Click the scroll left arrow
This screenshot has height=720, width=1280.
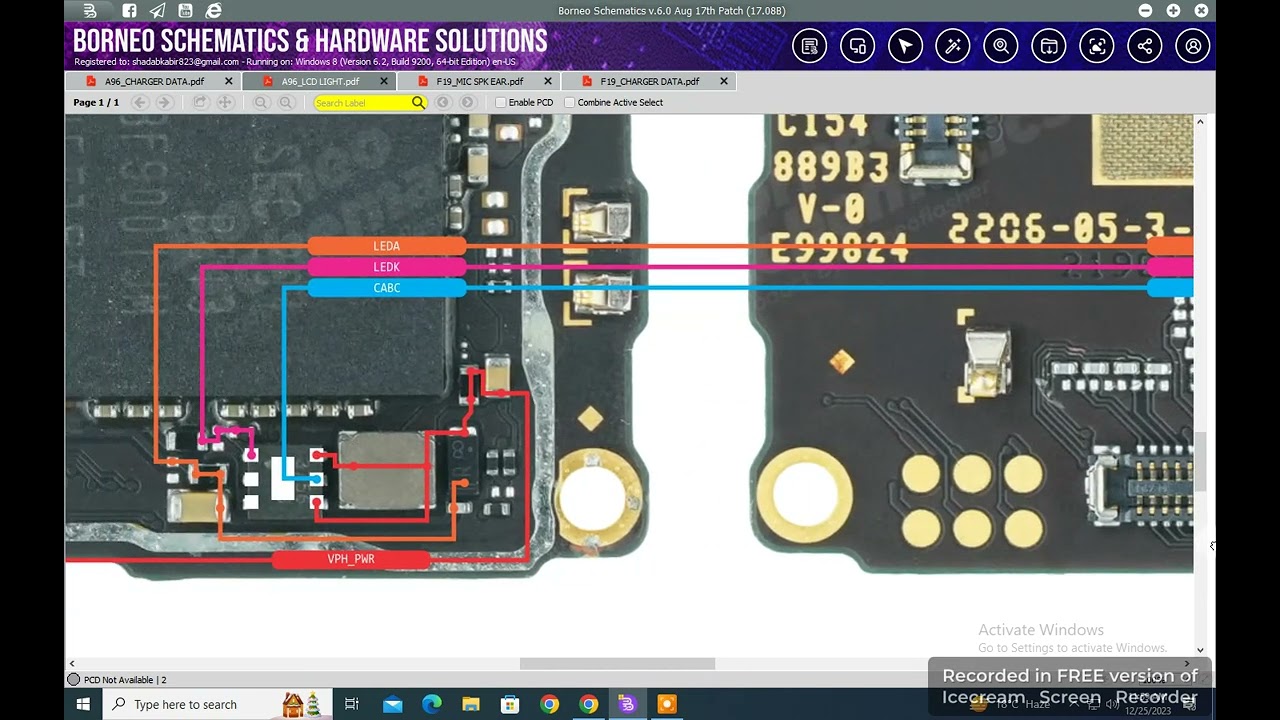(71, 664)
